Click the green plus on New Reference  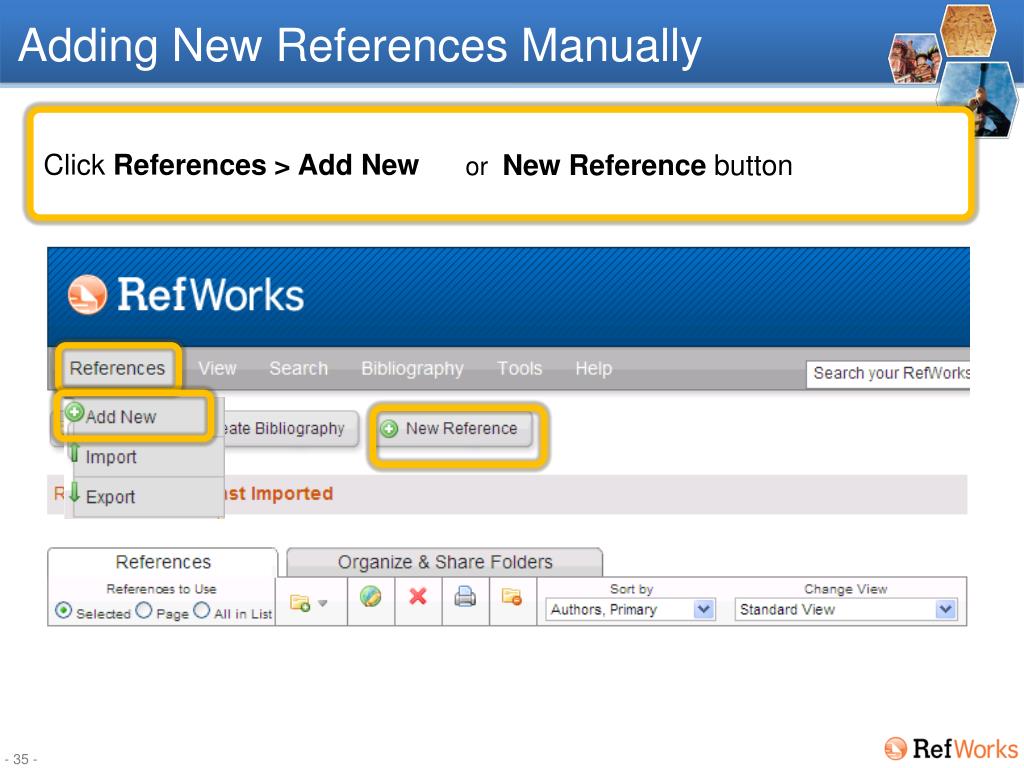[x=389, y=428]
